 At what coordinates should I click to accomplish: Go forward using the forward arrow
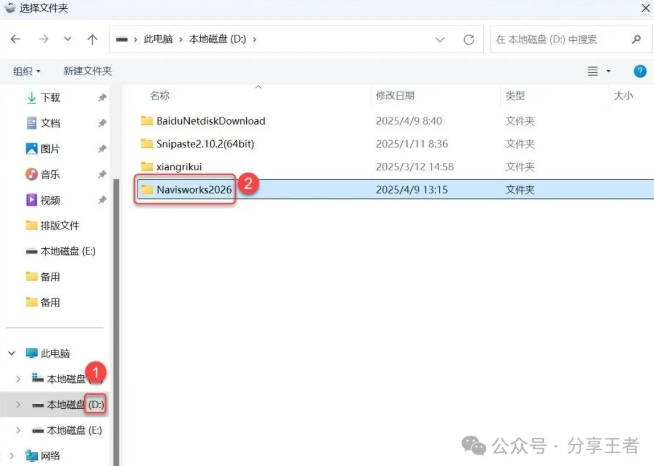(x=43, y=39)
